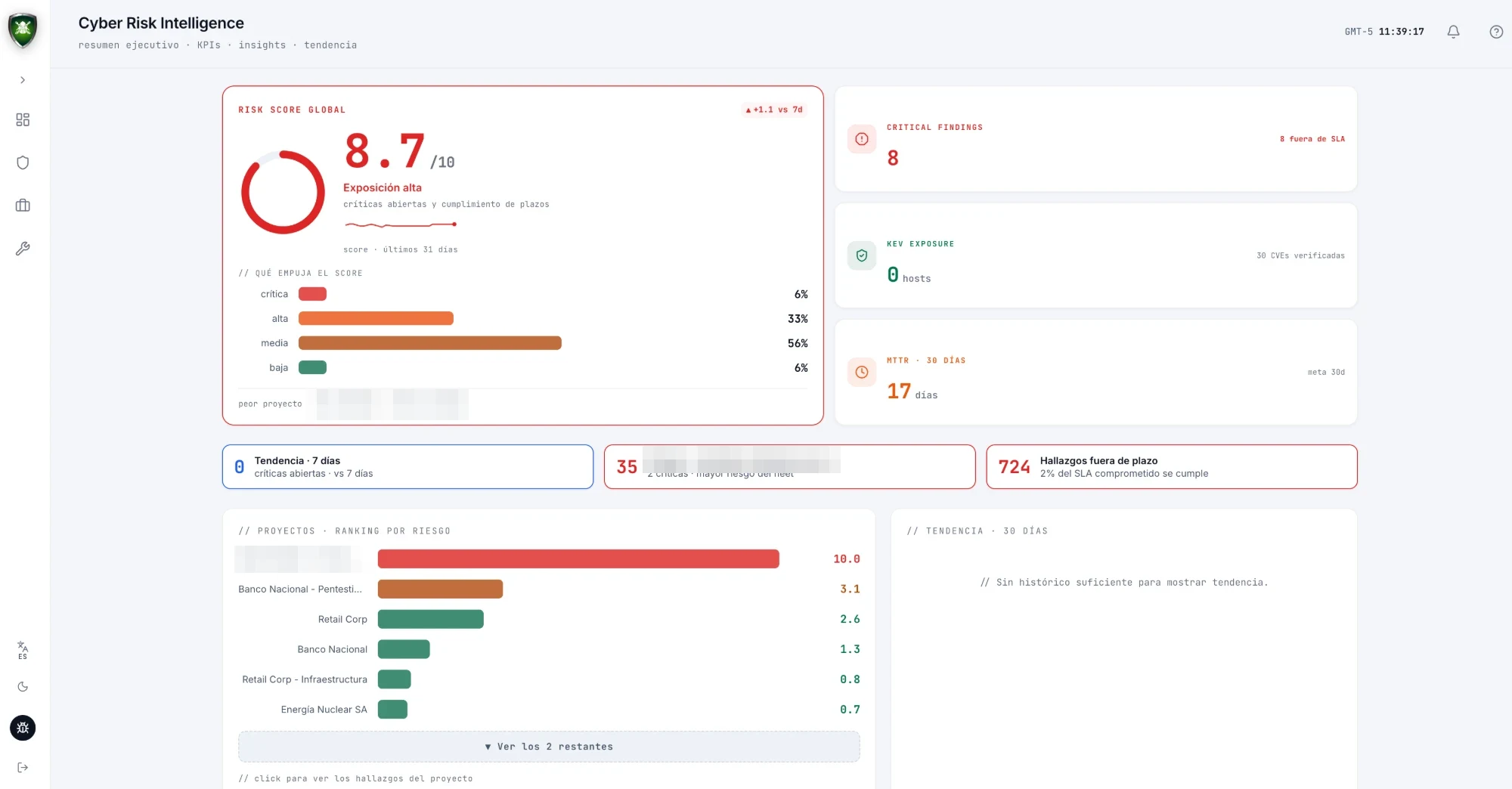
Task: Click the top red 10.0 risk bar
Action: [578, 558]
